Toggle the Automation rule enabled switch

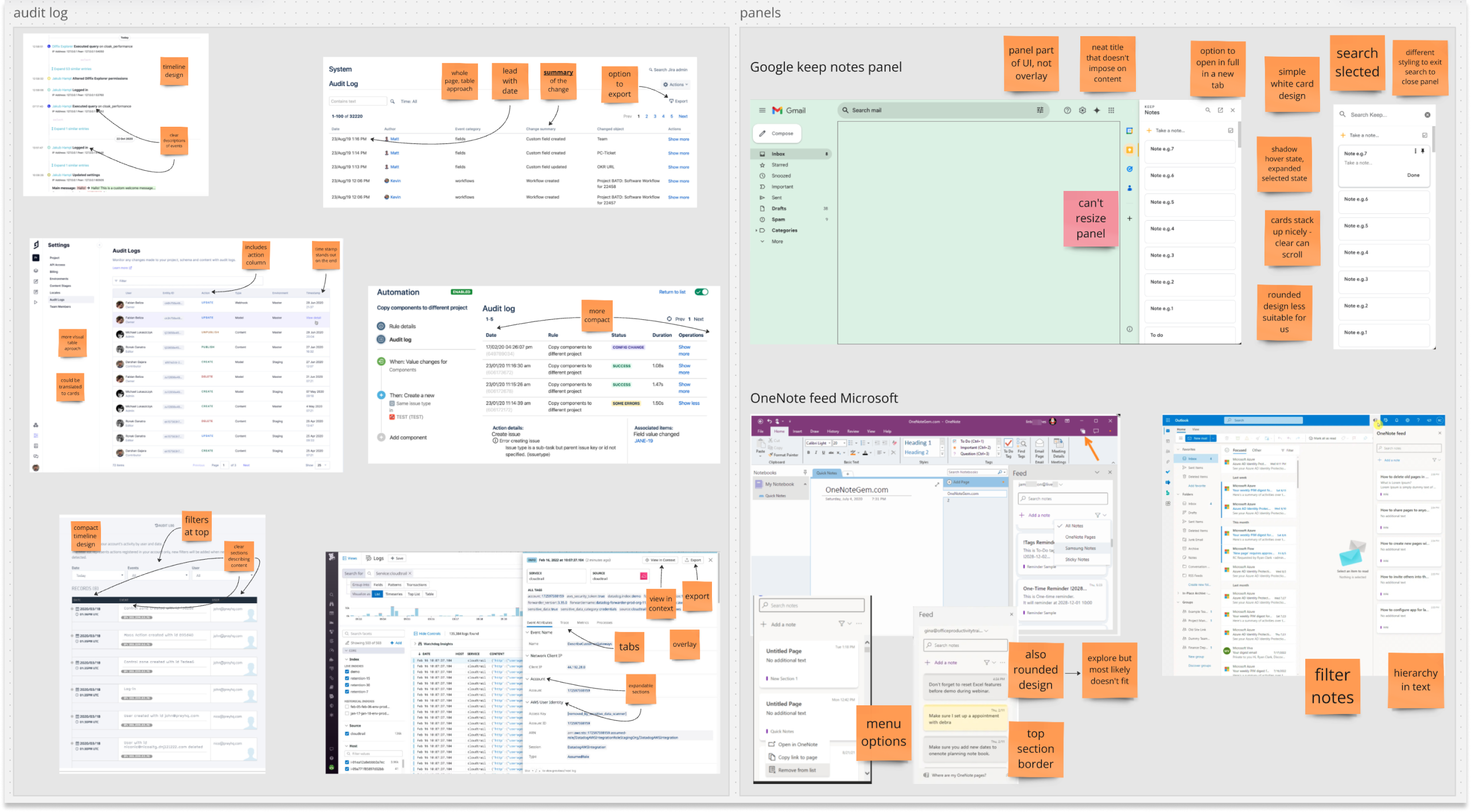[x=701, y=292]
